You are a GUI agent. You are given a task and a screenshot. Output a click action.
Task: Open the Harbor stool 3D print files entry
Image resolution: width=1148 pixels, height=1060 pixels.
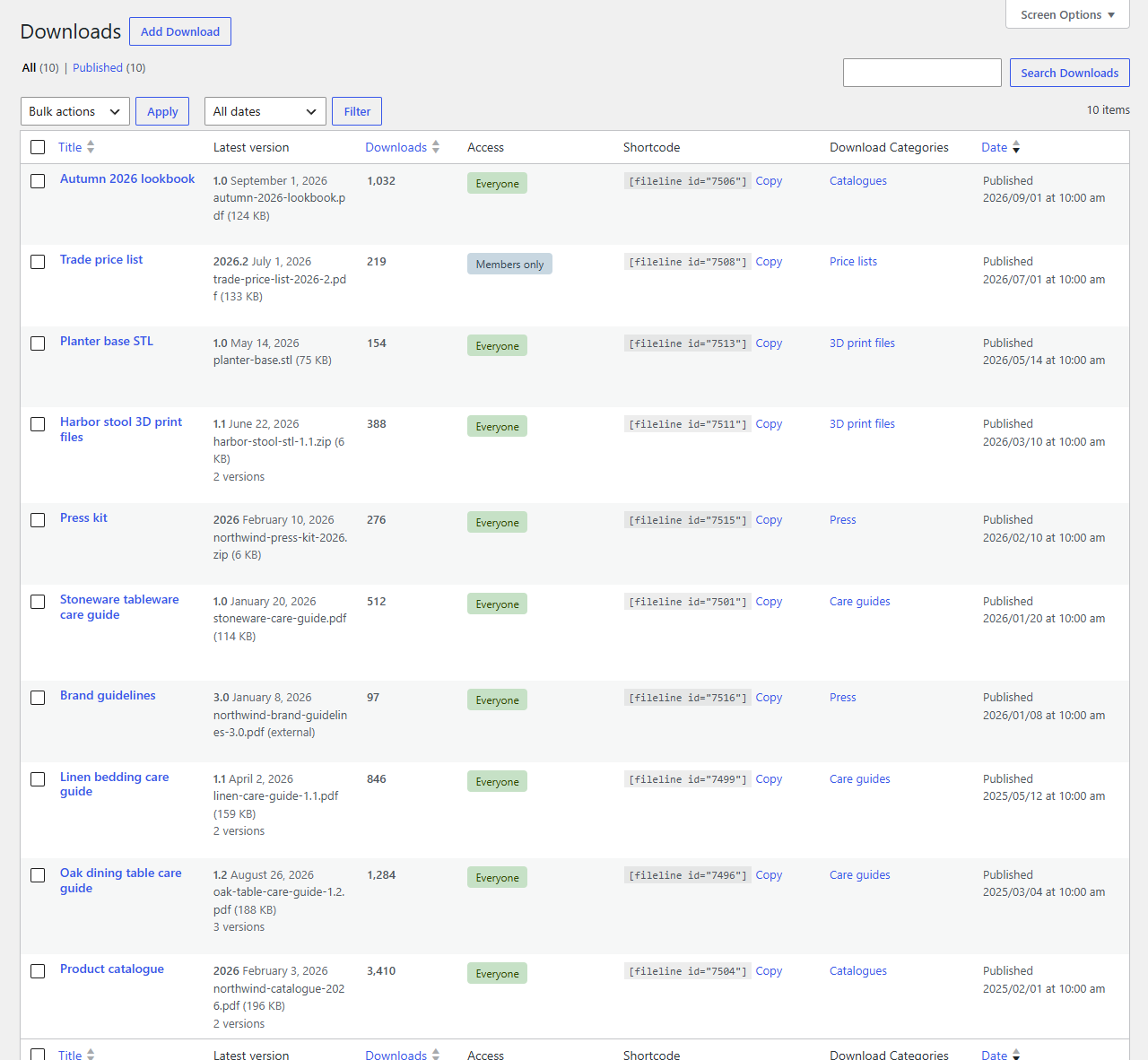point(121,430)
